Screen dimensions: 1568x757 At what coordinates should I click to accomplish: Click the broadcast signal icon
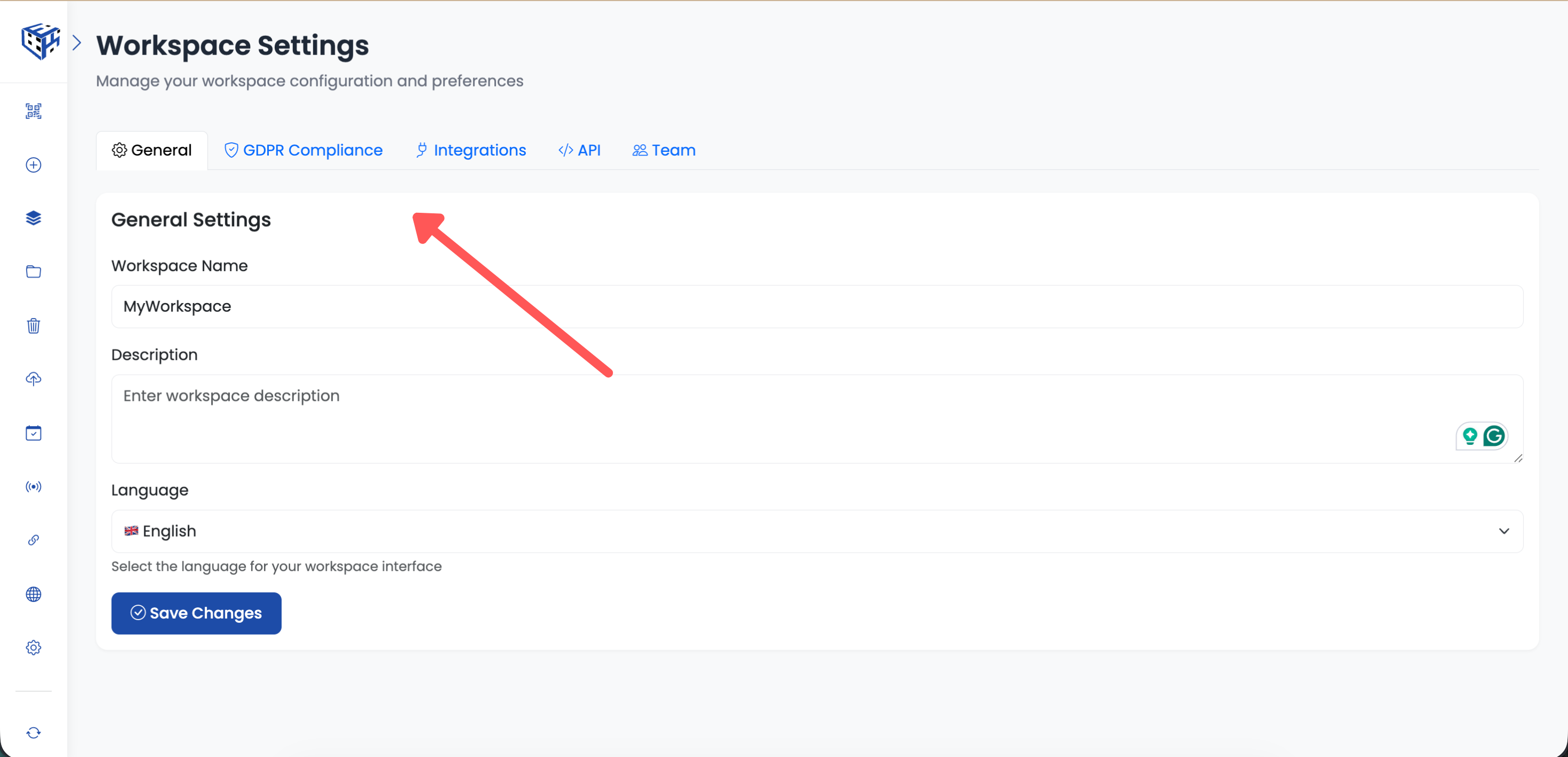click(34, 486)
